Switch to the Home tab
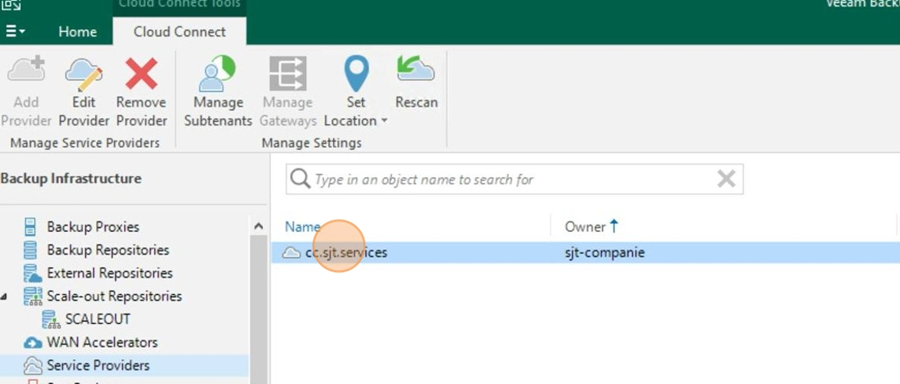 click(77, 32)
